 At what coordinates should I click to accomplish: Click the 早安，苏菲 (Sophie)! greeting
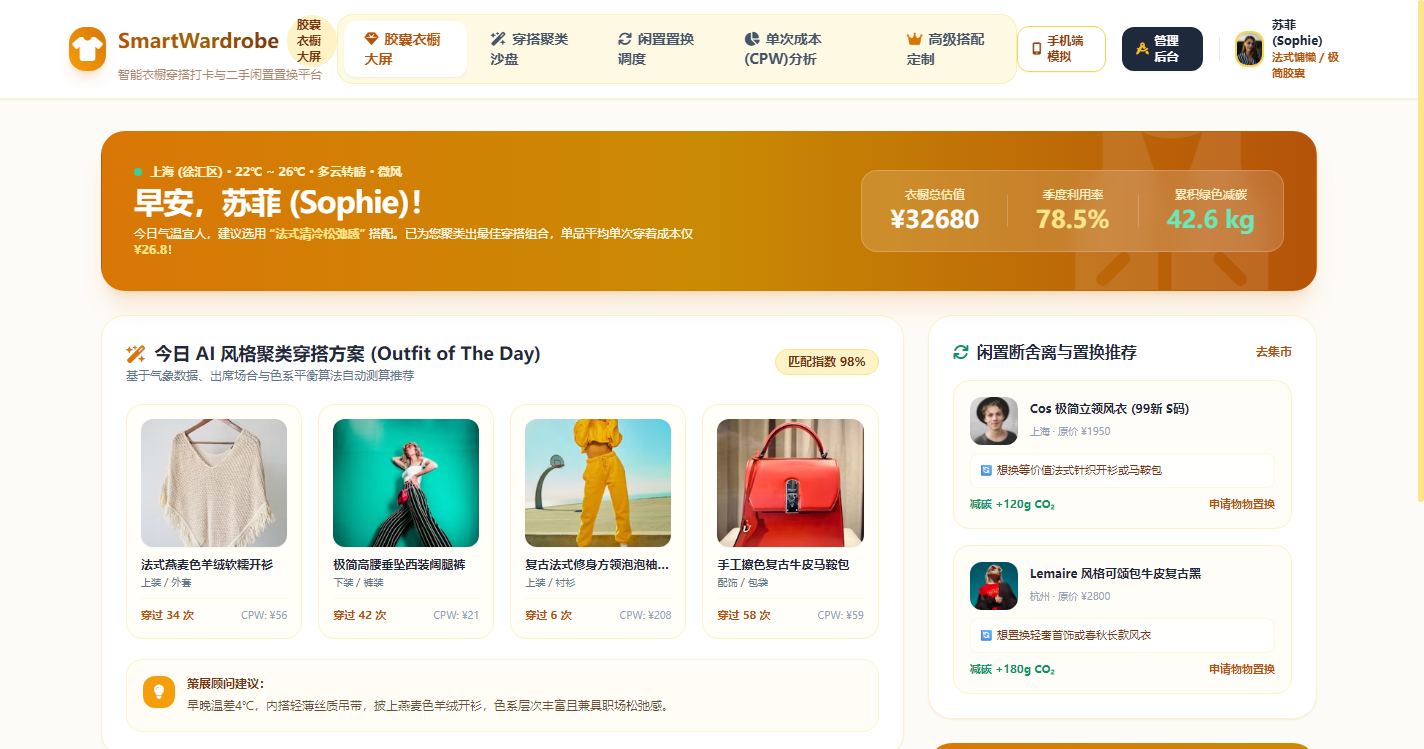tap(278, 203)
